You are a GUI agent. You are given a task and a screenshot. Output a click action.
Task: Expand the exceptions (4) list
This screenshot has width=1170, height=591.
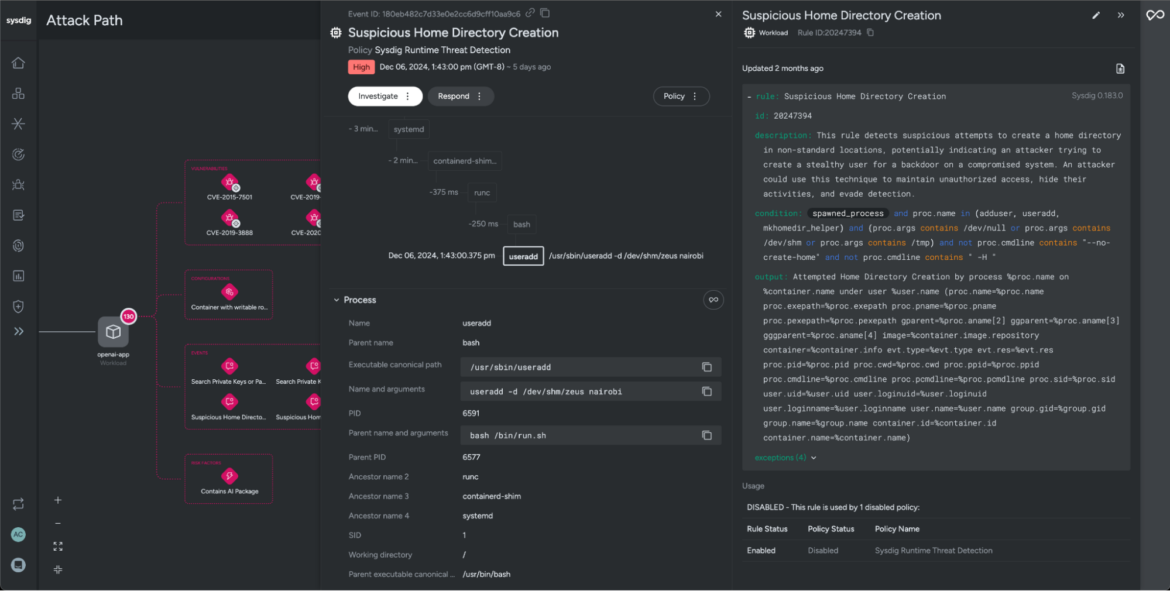pos(785,457)
